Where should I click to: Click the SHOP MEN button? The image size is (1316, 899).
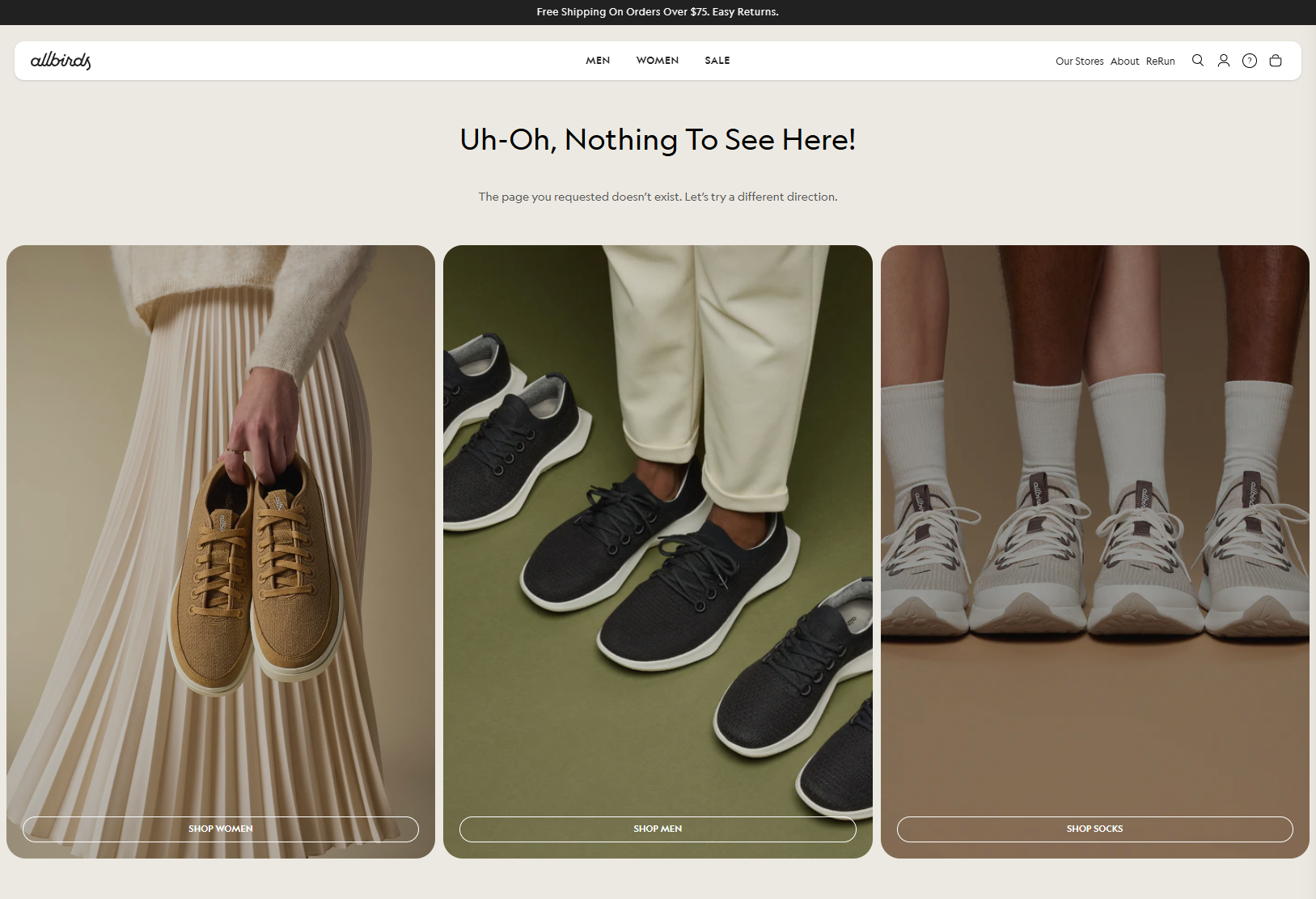658,829
